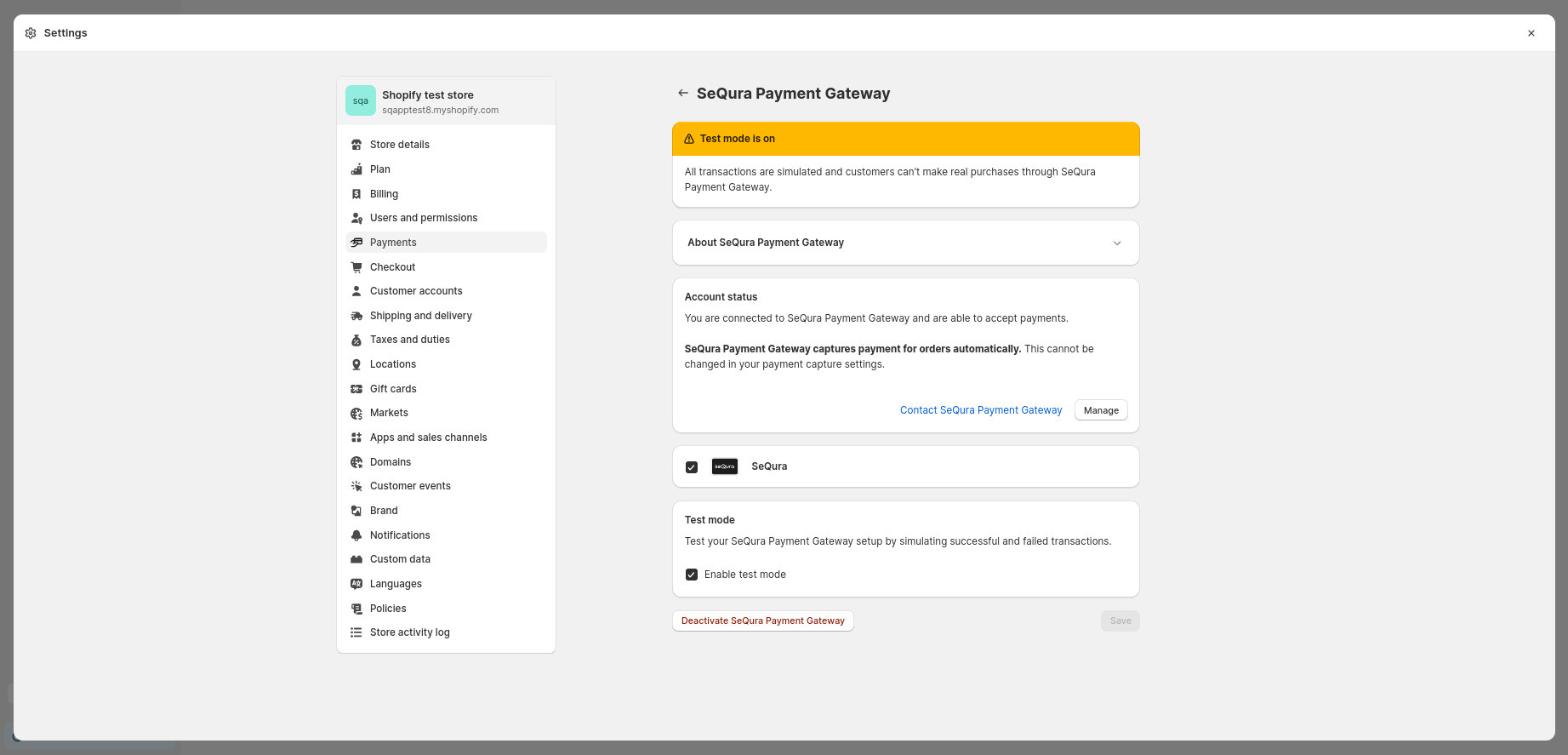Open the Markets page

[446, 413]
